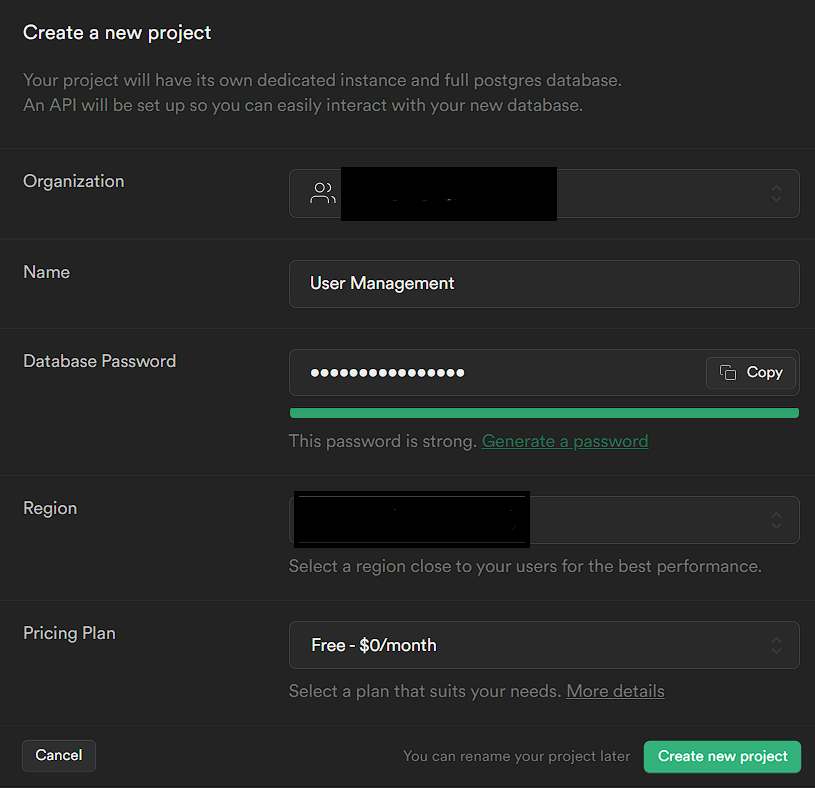Click the Create new project button

tap(722, 756)
